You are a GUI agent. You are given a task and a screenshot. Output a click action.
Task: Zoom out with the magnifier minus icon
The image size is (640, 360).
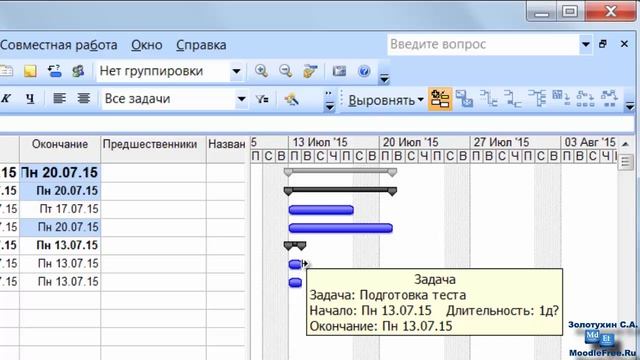click(x=285, y=71)
